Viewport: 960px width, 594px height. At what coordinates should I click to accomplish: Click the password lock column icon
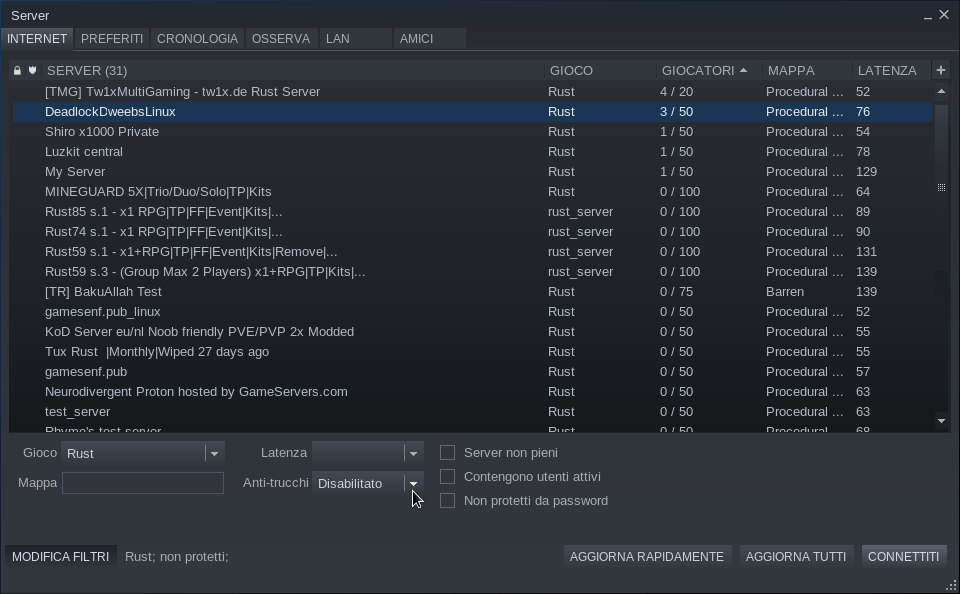pos(17,70)
